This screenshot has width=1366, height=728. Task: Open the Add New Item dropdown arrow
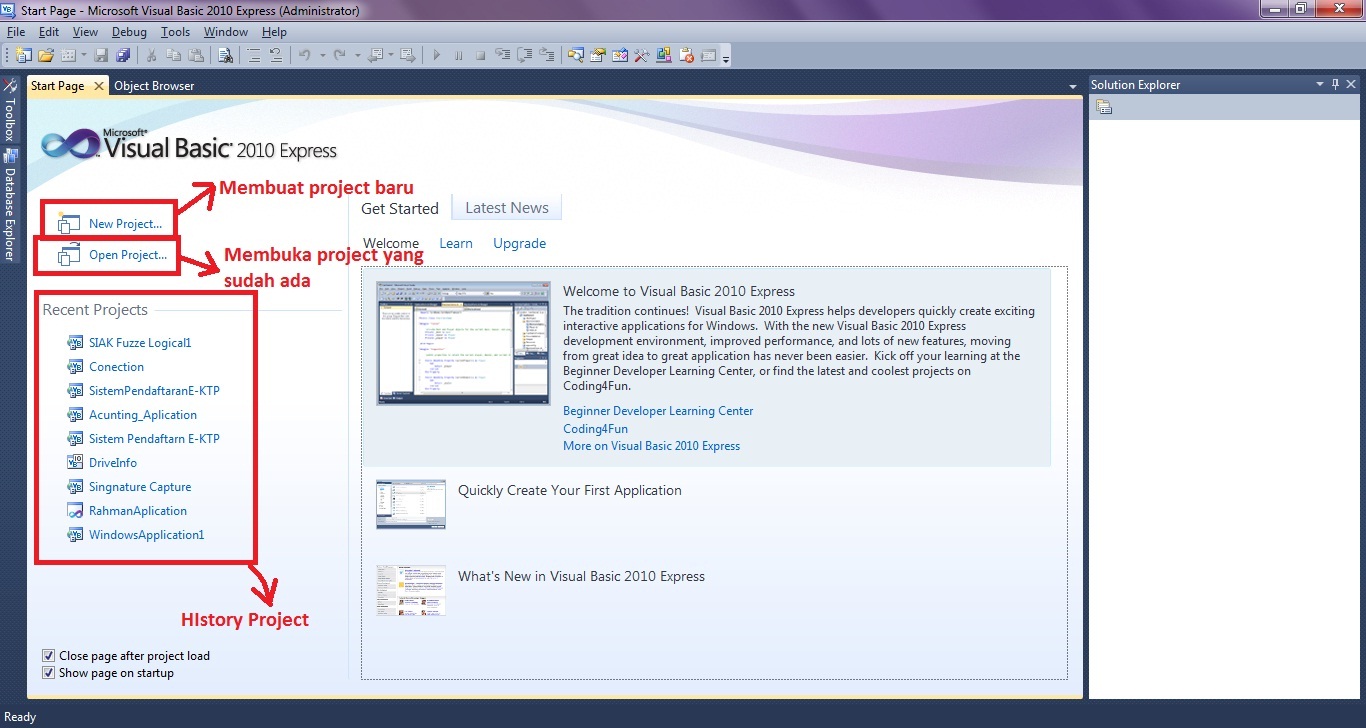84,55
